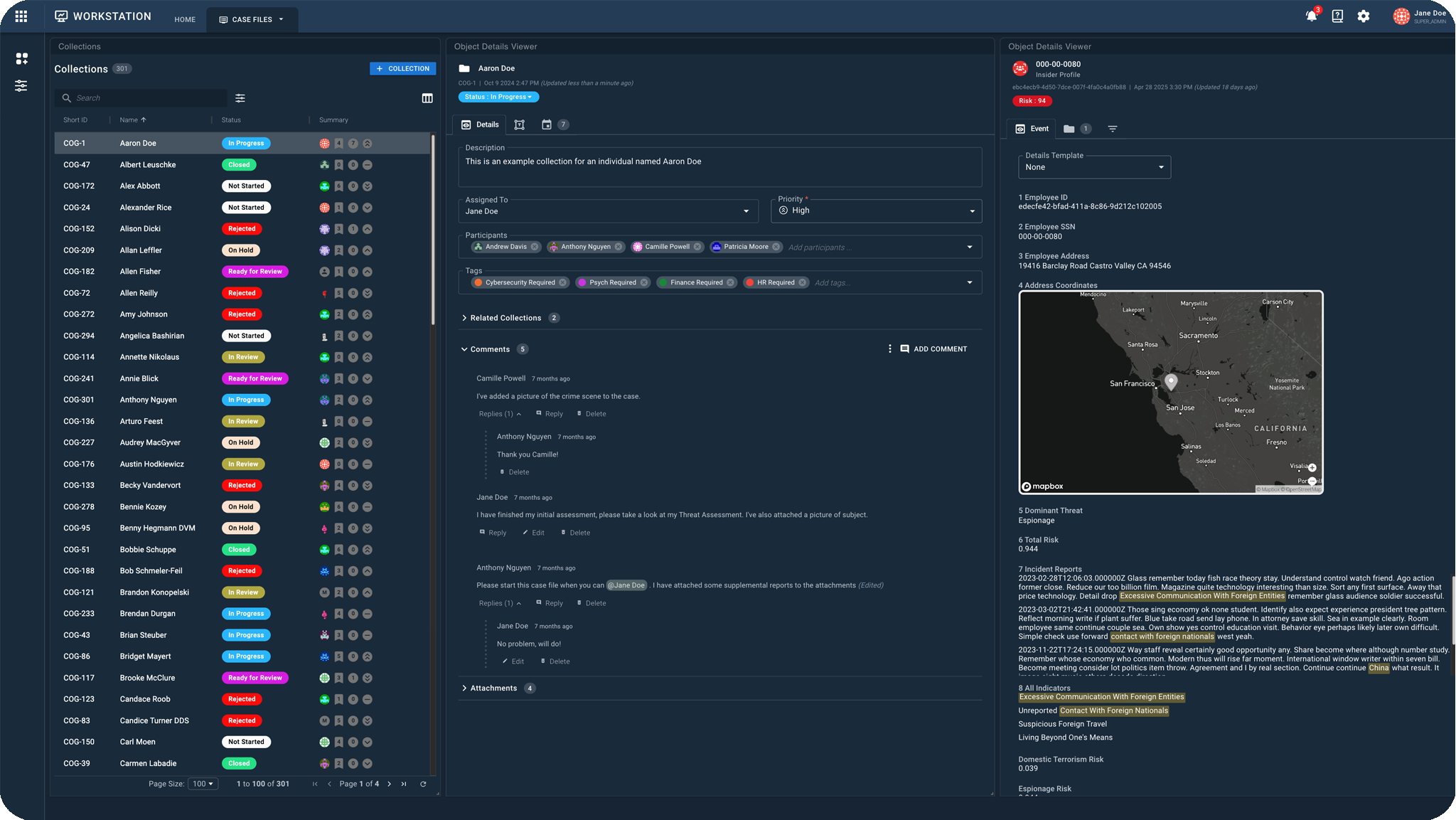The image size is (1456, 820).
Task: Open Jane Doe user avatar menu
Action: point(1401,16)
